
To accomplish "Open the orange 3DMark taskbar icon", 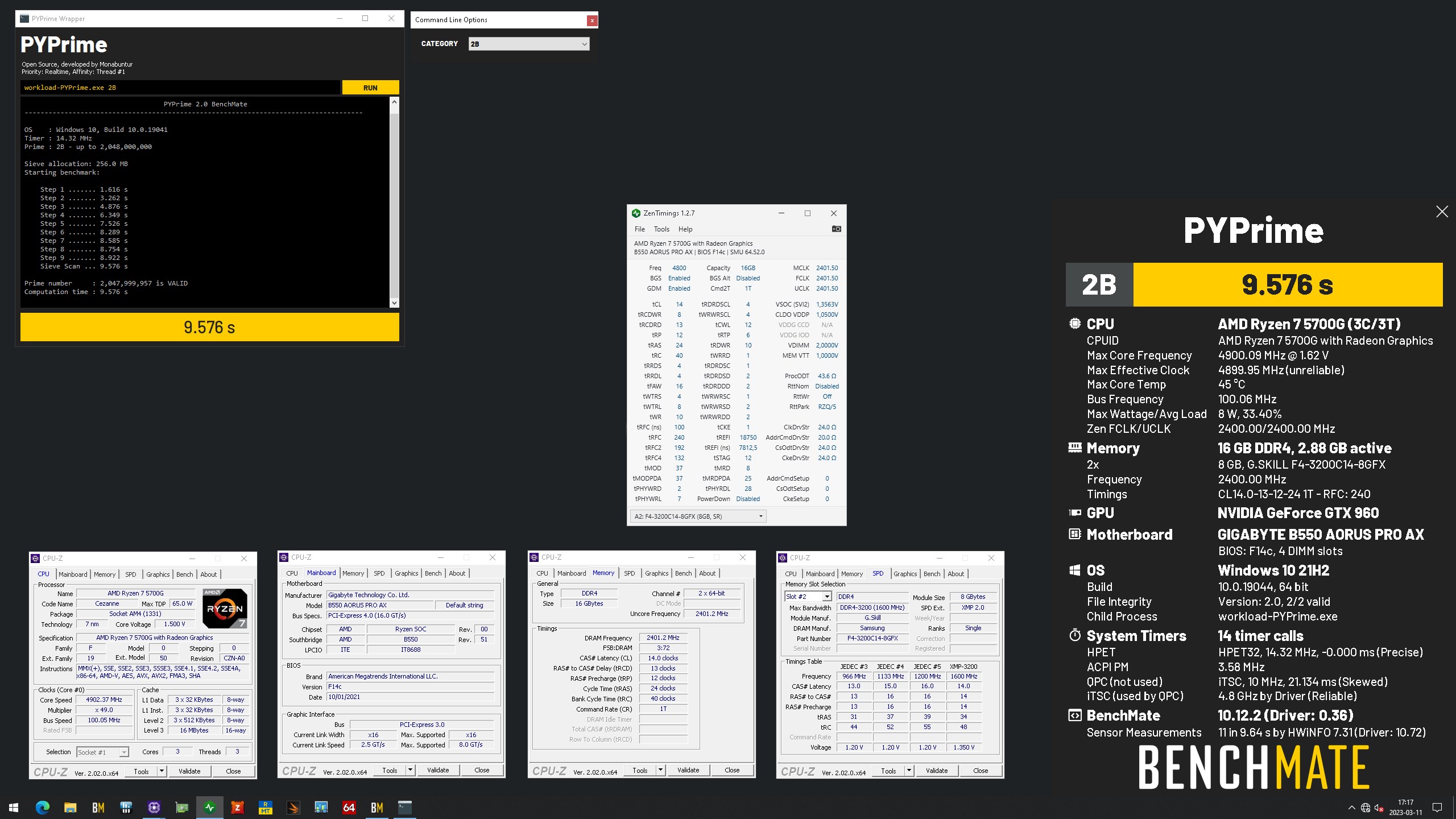I will point(293,807).
